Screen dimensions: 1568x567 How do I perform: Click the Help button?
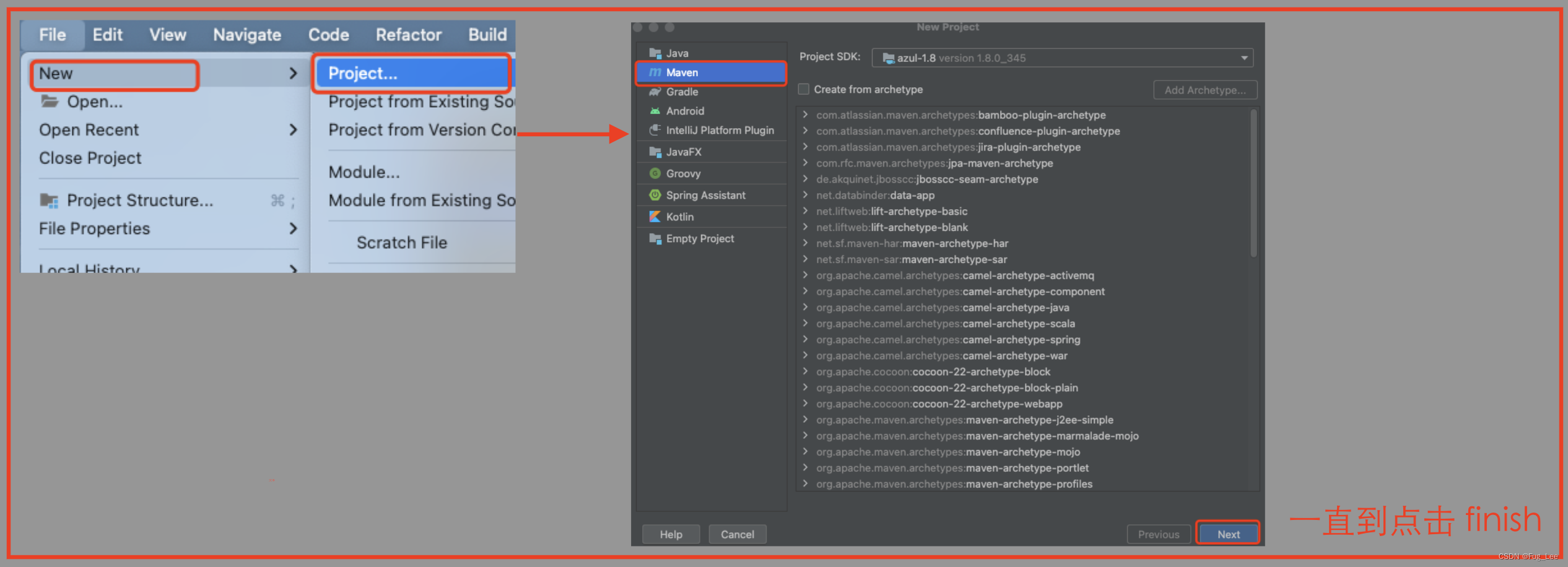(x=671, y=534)
